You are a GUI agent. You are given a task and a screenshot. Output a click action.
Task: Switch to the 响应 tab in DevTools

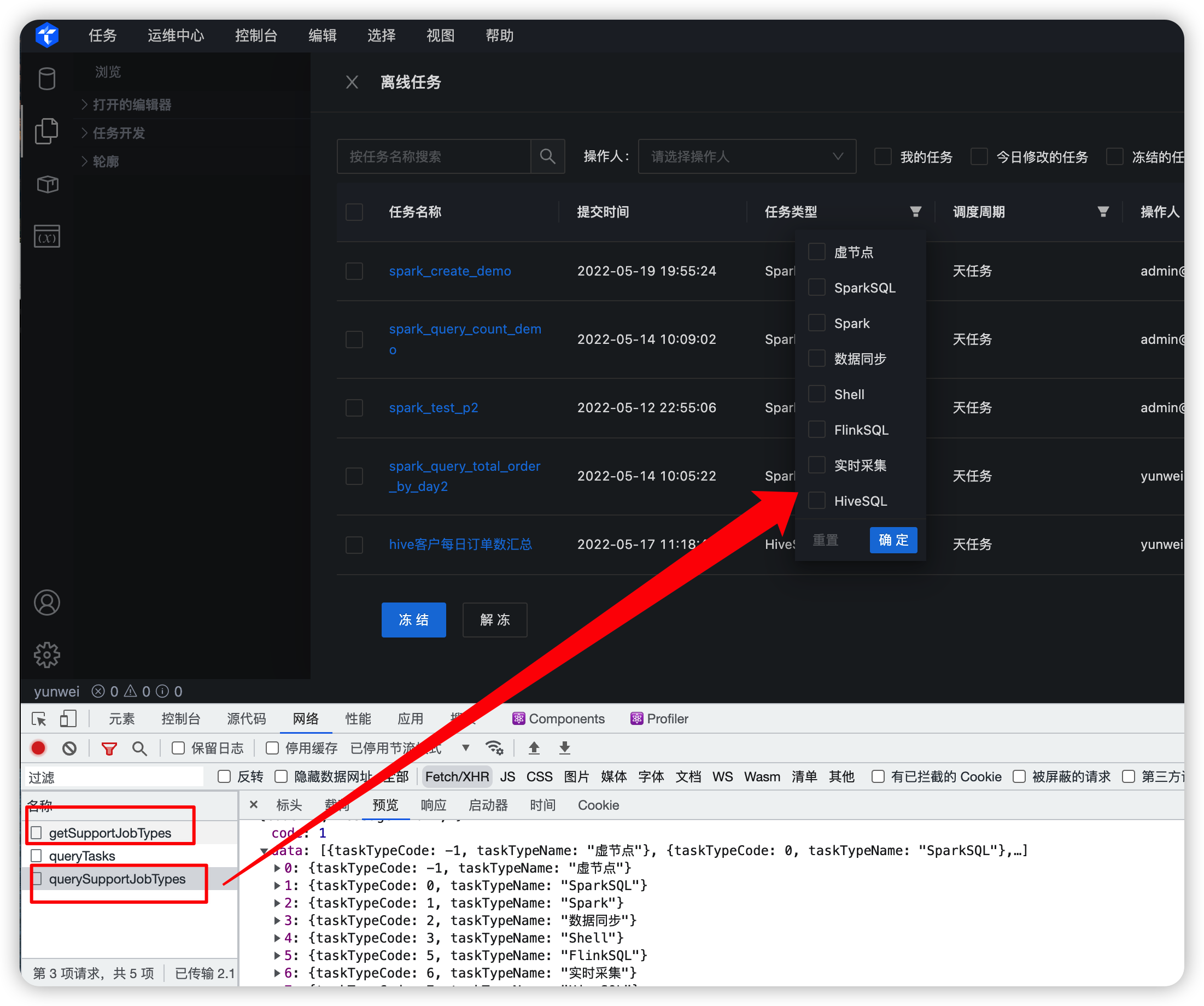tap(434, 805)
